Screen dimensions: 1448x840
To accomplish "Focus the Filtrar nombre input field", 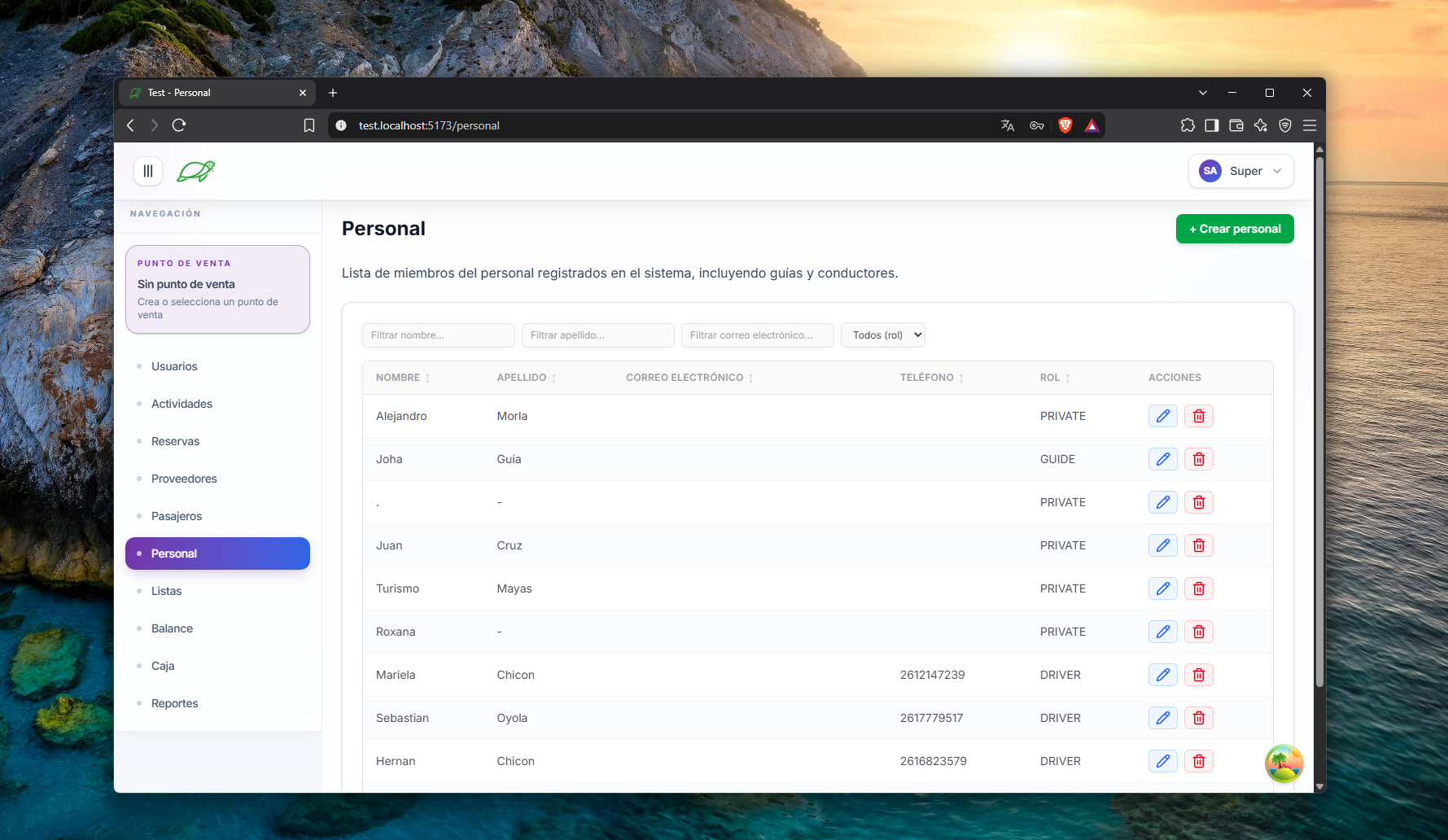I will [x=439, y=335].
